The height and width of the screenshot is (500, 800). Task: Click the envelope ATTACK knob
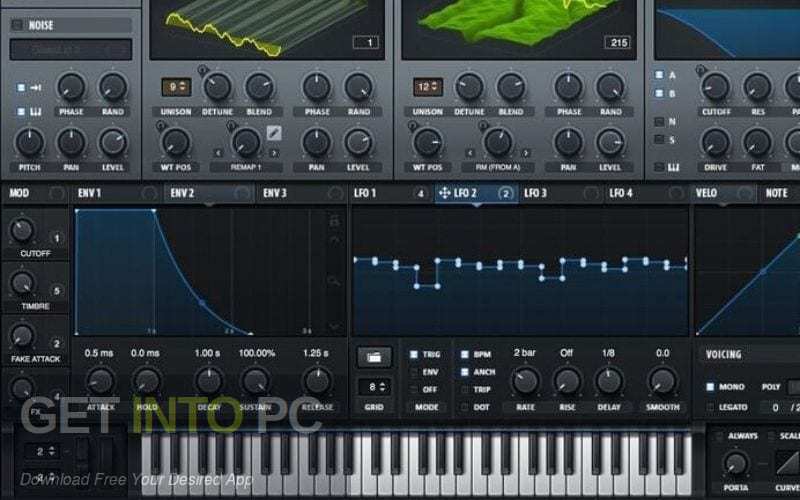point(100,381)
